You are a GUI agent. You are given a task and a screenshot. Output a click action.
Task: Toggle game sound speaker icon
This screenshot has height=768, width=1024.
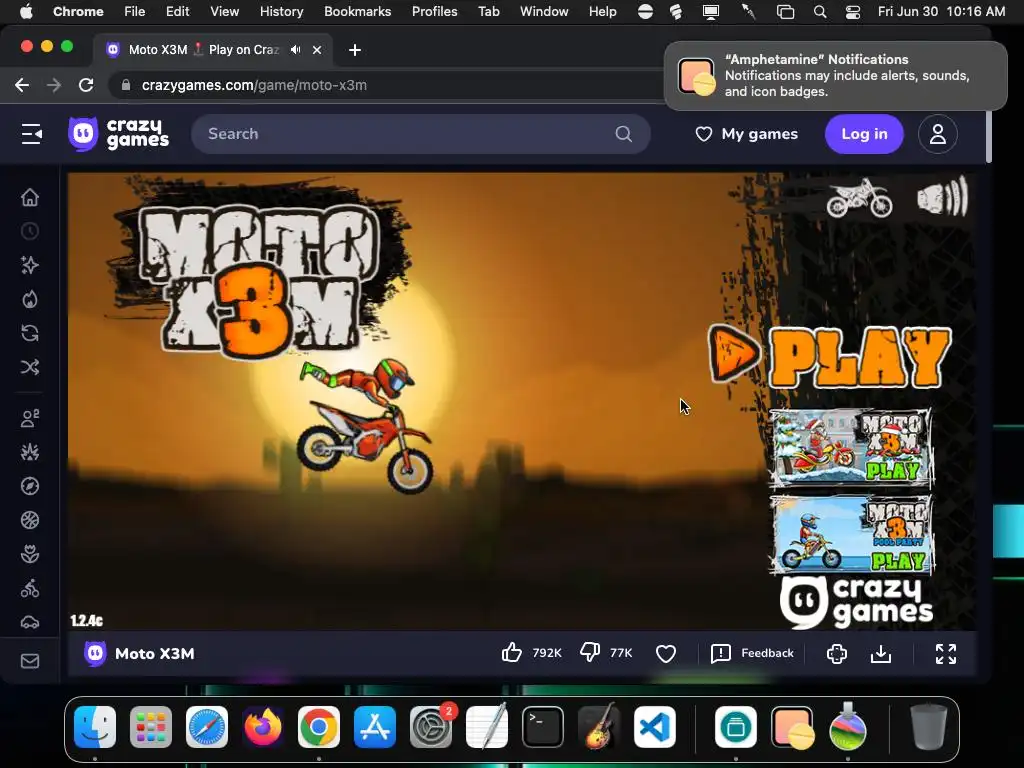[942, 197]
